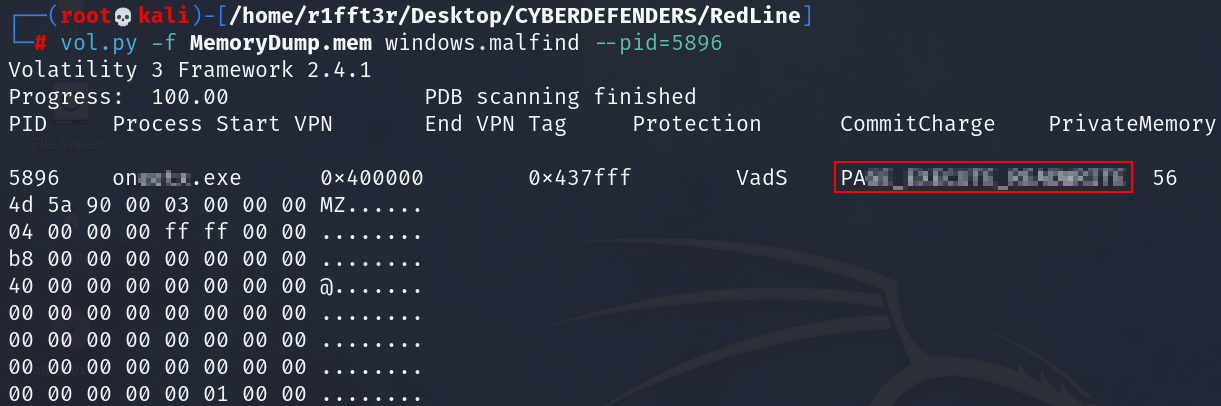This screenshot has width=1221, height=406.
Task: Click the 0x400000 start VPN value
Action: coord(372,179)
